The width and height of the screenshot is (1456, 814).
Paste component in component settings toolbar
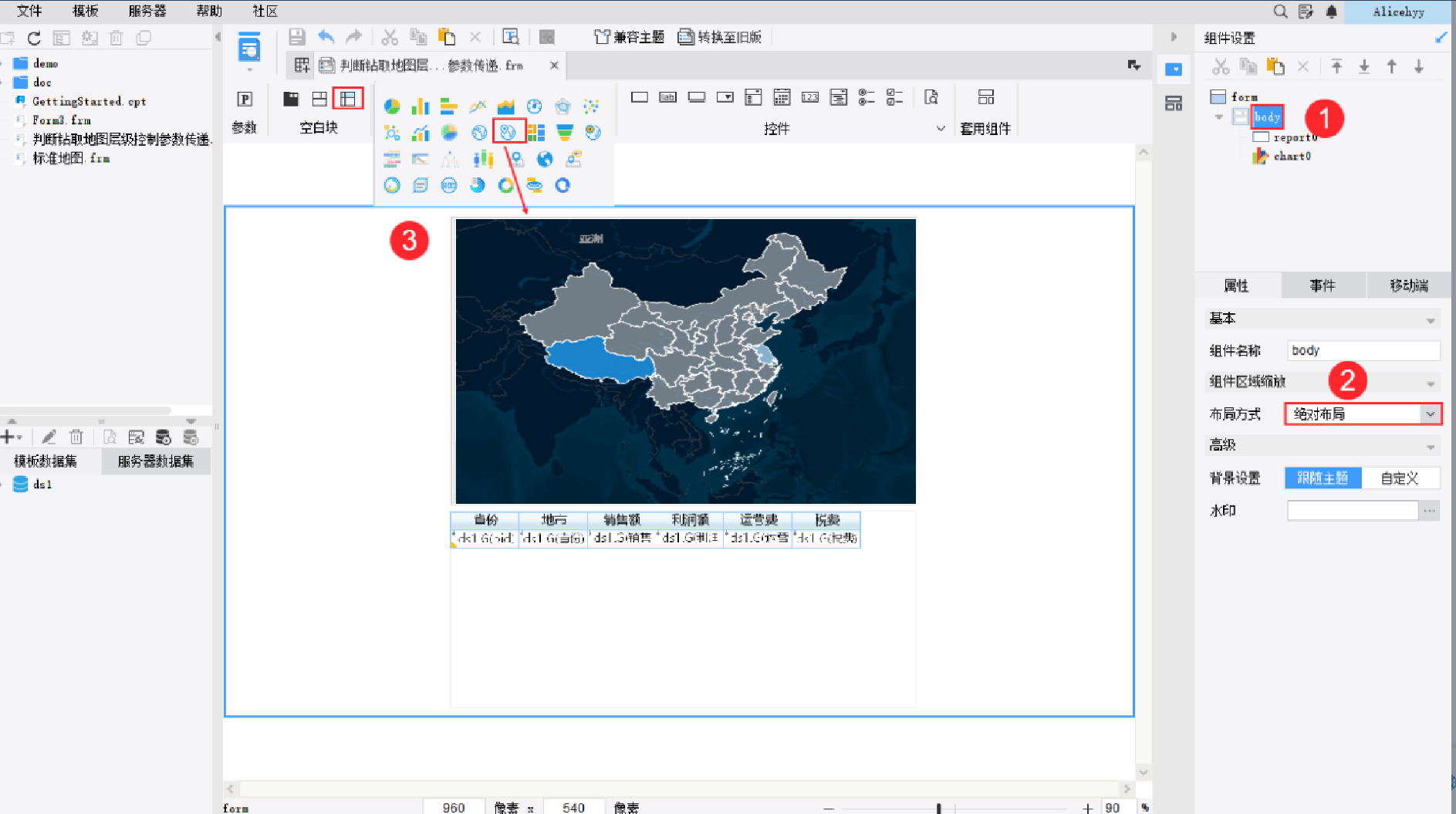(x=1276, y=67)
